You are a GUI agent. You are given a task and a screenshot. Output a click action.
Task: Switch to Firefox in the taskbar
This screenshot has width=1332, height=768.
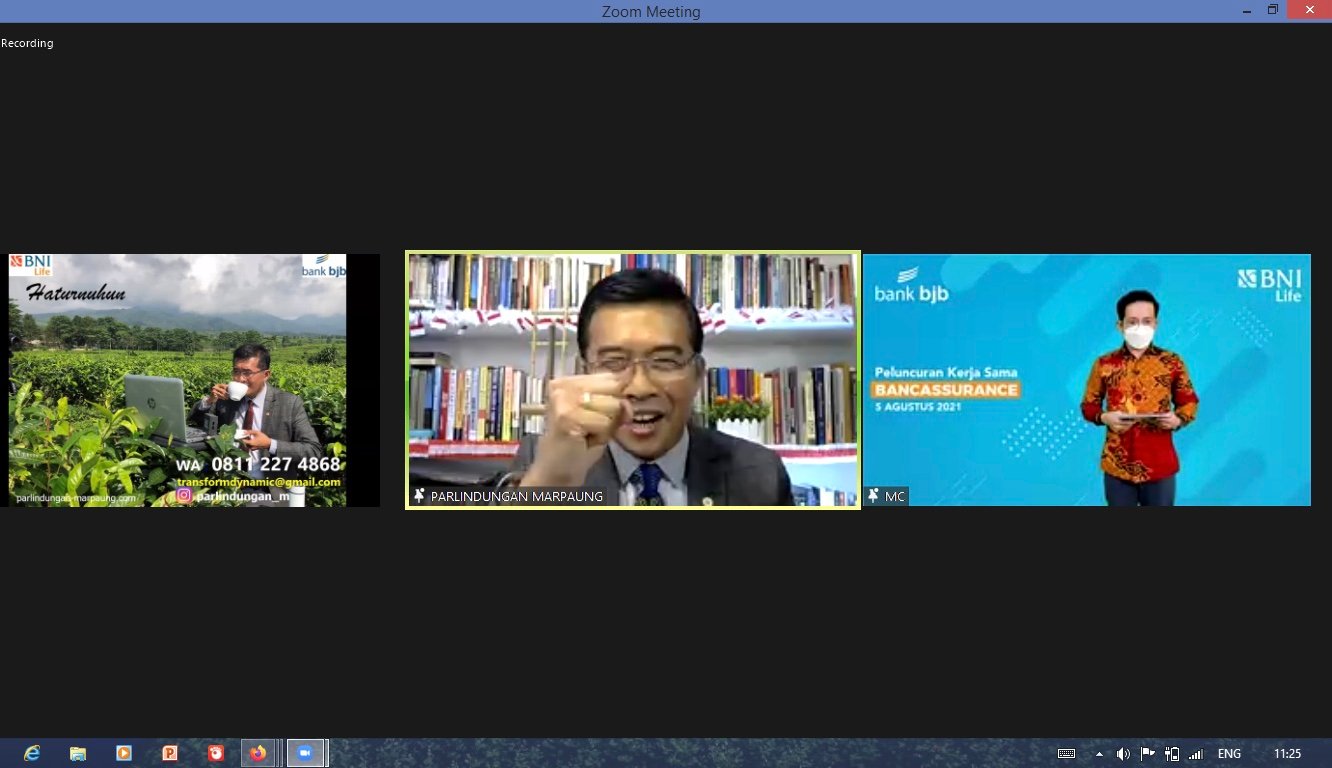click(x=259, y=753)
